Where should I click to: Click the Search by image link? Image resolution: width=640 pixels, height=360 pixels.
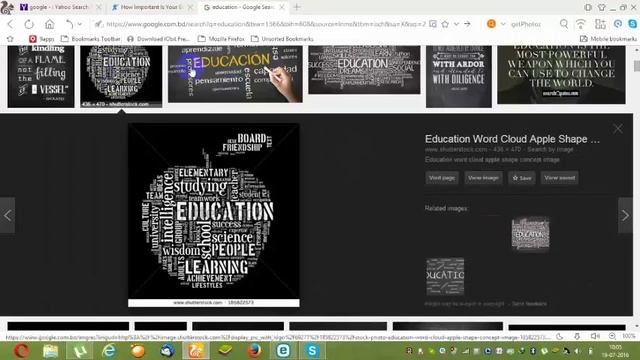pos(550,149)
